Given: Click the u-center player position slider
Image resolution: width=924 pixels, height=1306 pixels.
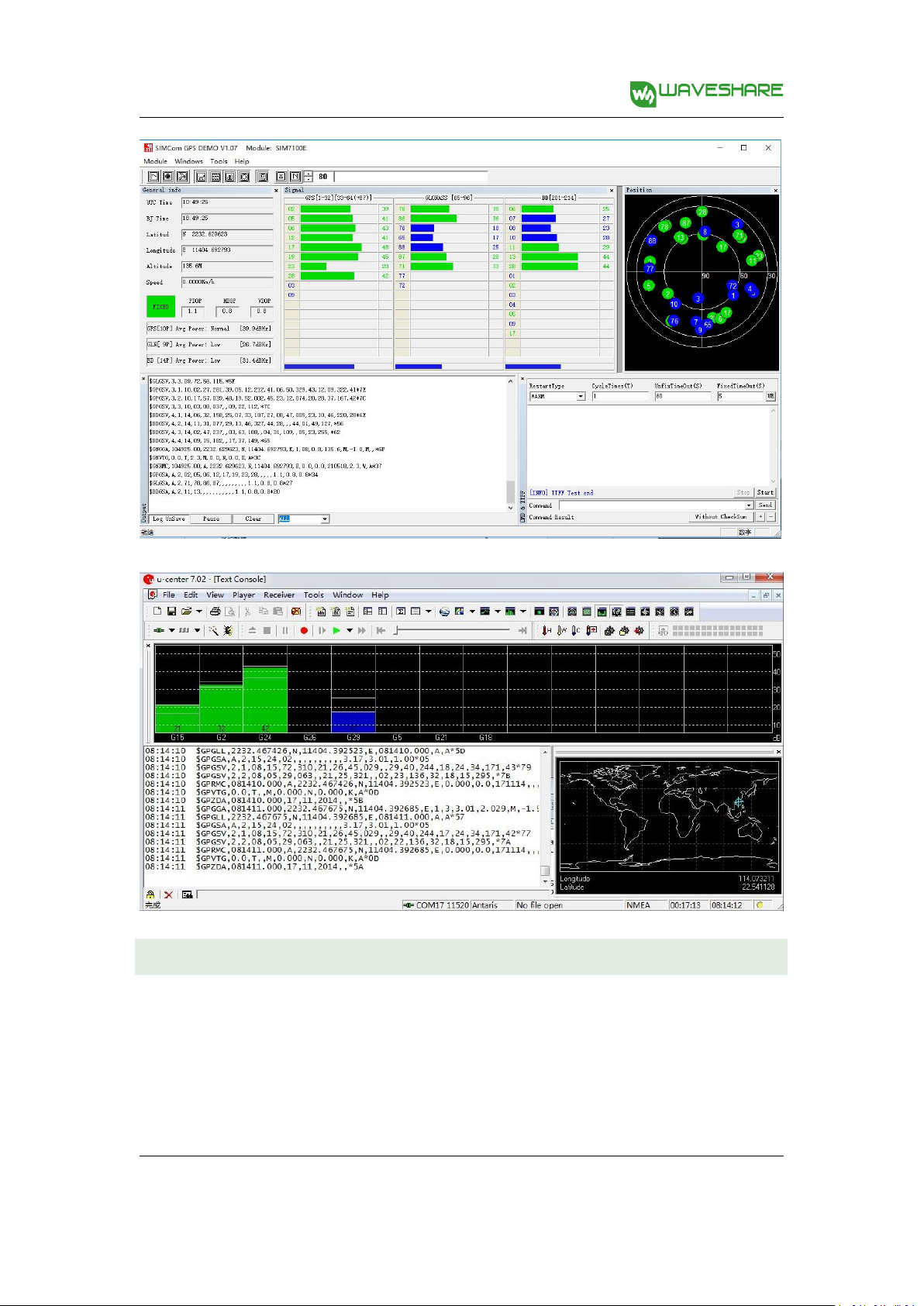Looking at the screenshot, I should (x=452, y=631).
